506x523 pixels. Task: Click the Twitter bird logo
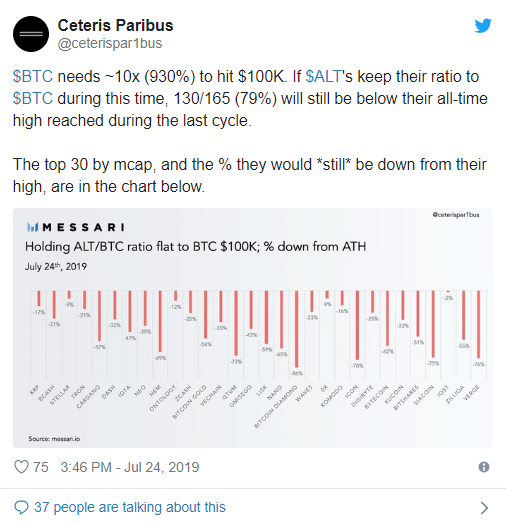(483, 26)
